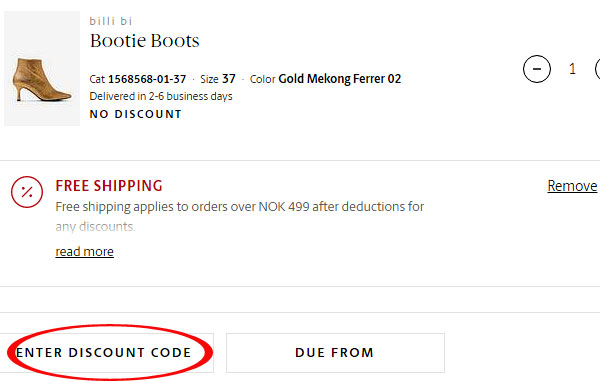Decrease quantity with the minus button

point(537,69)
